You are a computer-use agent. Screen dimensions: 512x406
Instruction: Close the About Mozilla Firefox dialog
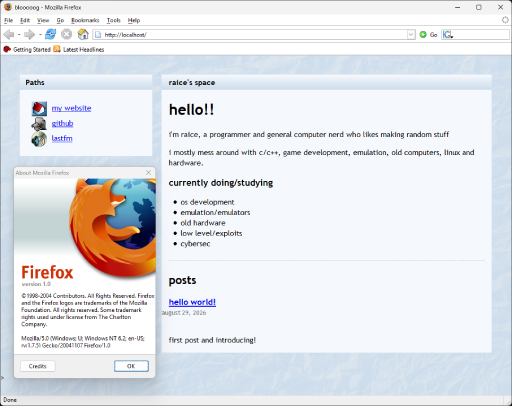(148, 172)
